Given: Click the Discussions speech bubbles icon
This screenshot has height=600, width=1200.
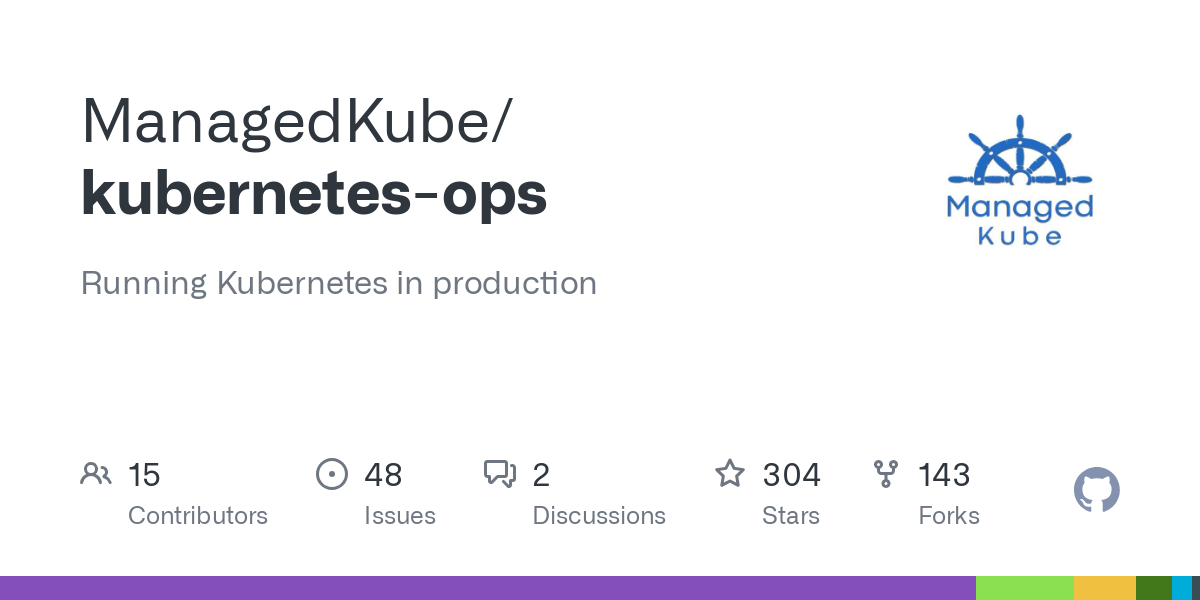Looking at the screenshot, I should coord(499,474).
